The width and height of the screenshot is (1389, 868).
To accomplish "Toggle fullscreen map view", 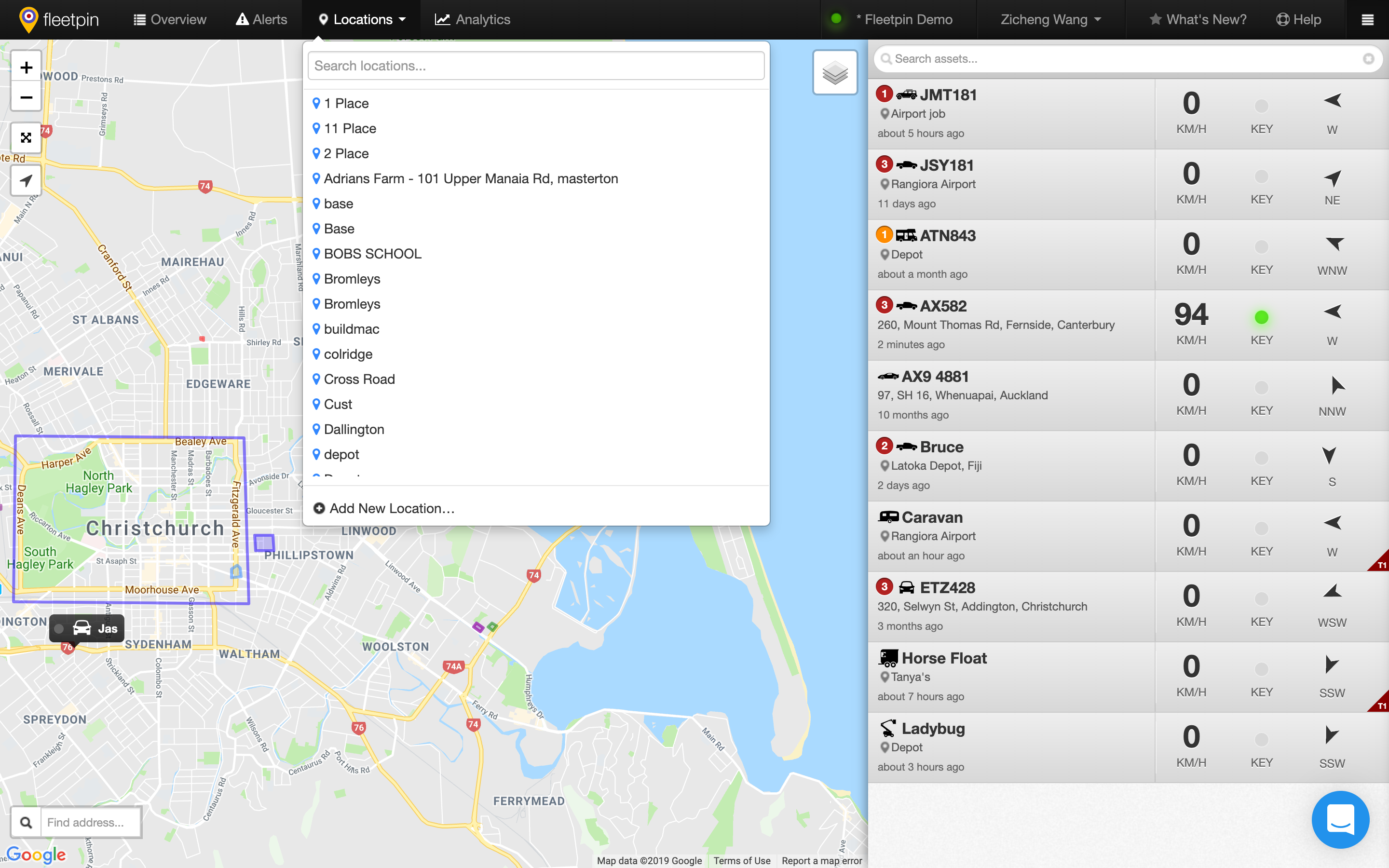I will click(26, 138).
